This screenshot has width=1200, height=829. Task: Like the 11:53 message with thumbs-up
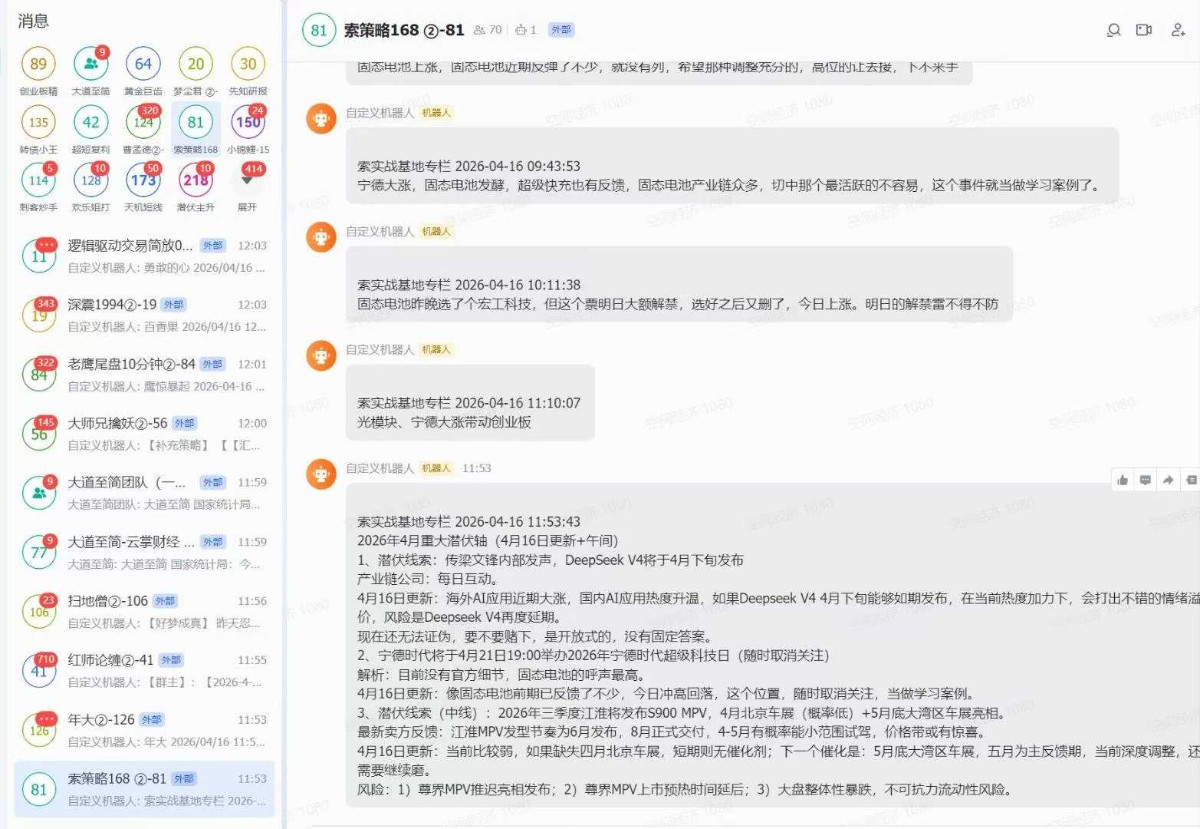point(1123,480)
